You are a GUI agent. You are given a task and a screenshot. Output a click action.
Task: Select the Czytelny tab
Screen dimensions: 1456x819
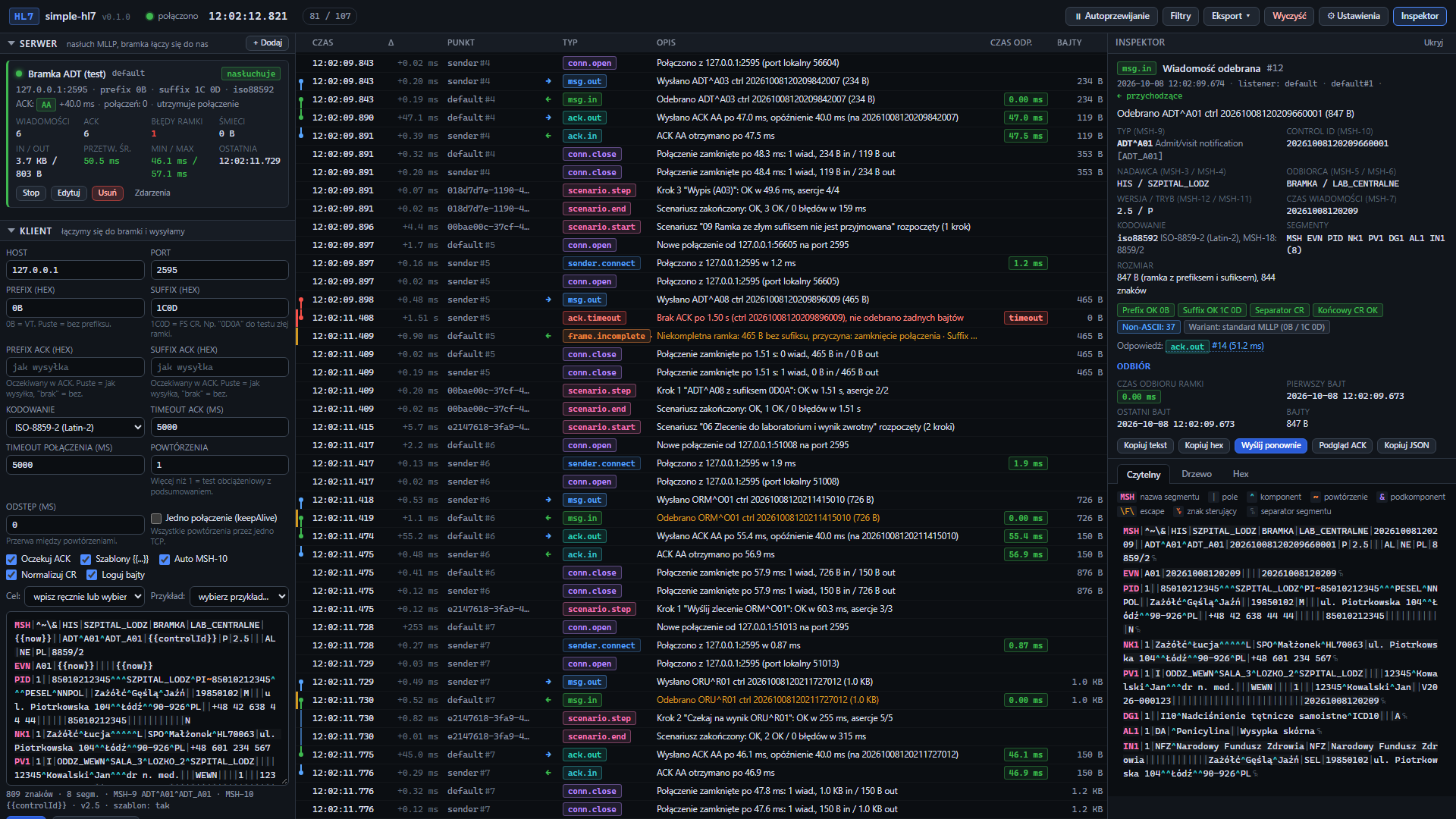click(1143, 475)
